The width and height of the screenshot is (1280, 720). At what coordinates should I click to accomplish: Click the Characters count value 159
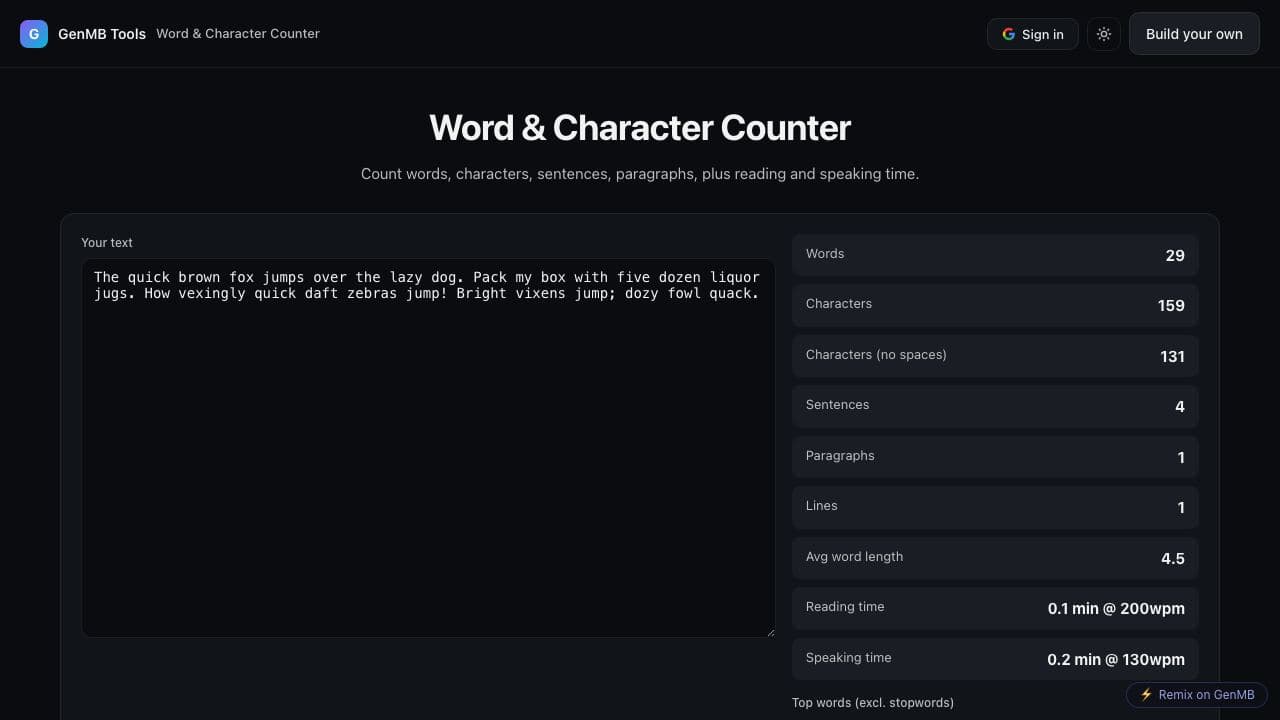[1171, 306]
